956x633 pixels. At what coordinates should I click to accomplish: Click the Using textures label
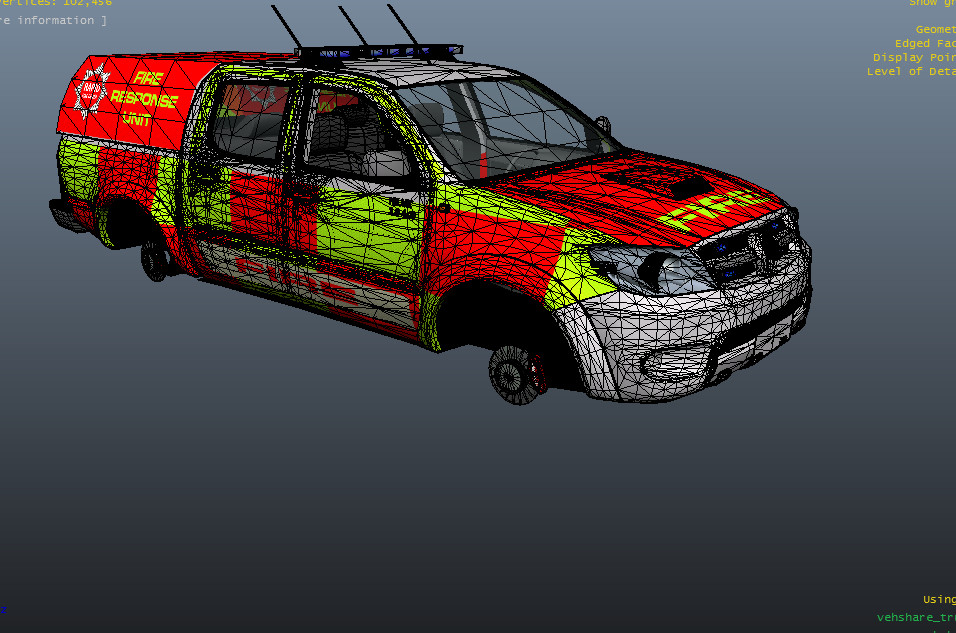coord(938,599)
